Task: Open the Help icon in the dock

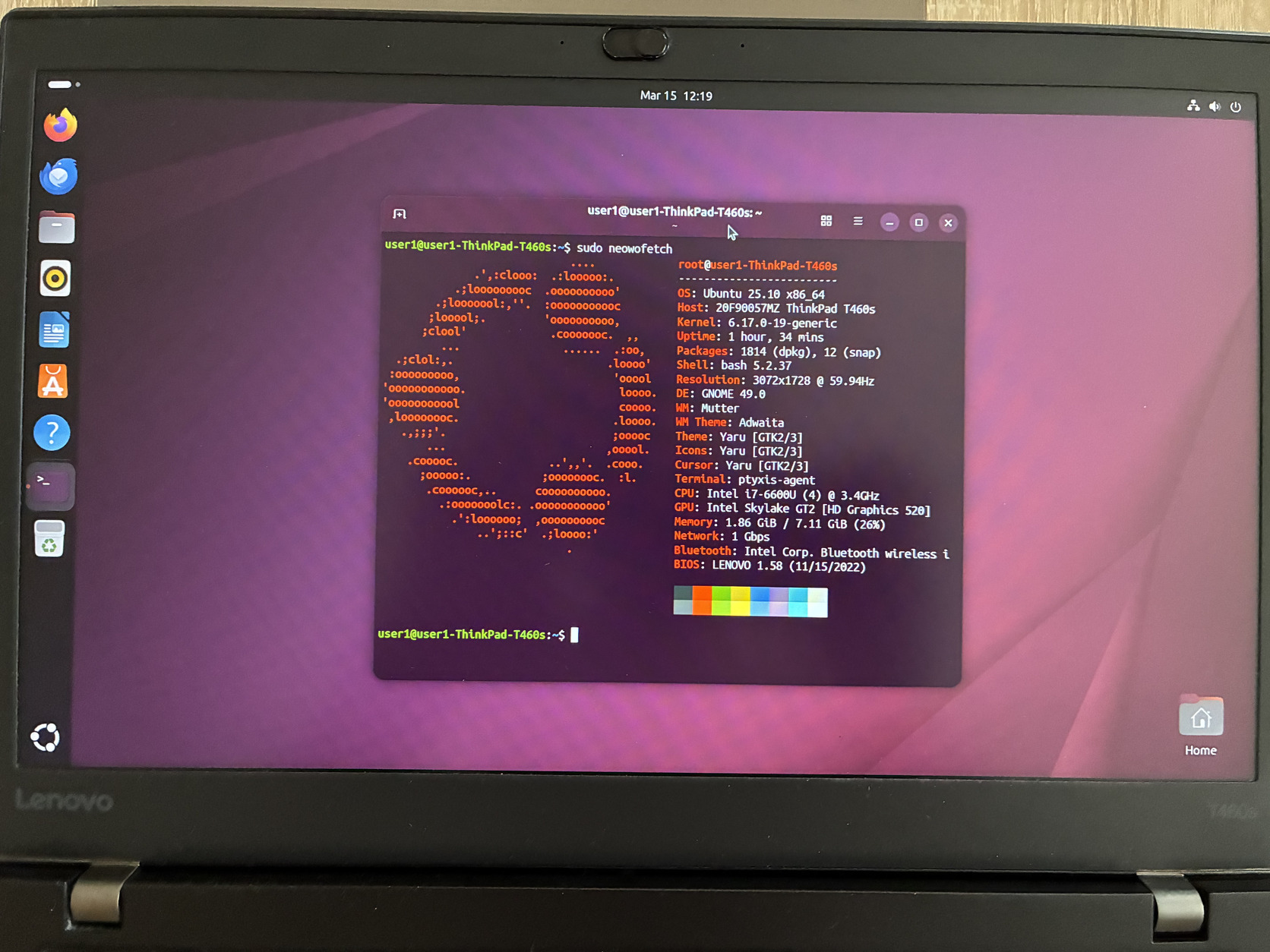Action: (x=52, y=433)
